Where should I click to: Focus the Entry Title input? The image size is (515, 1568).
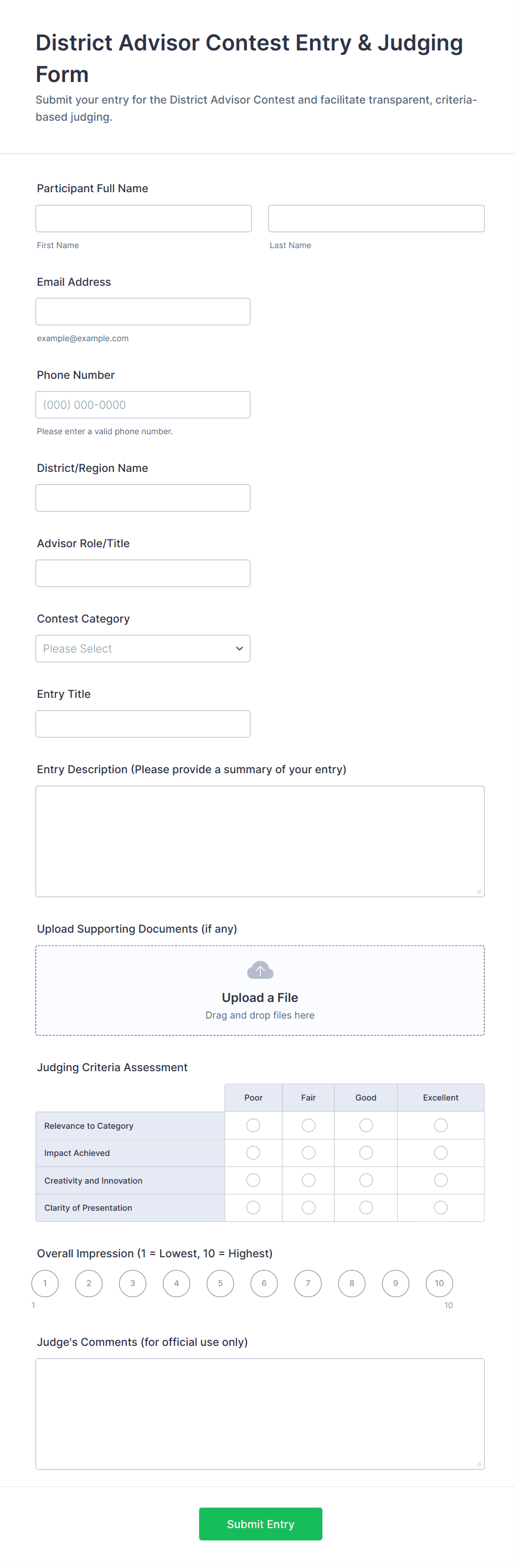pyautogui.click(x=142, y=724)
